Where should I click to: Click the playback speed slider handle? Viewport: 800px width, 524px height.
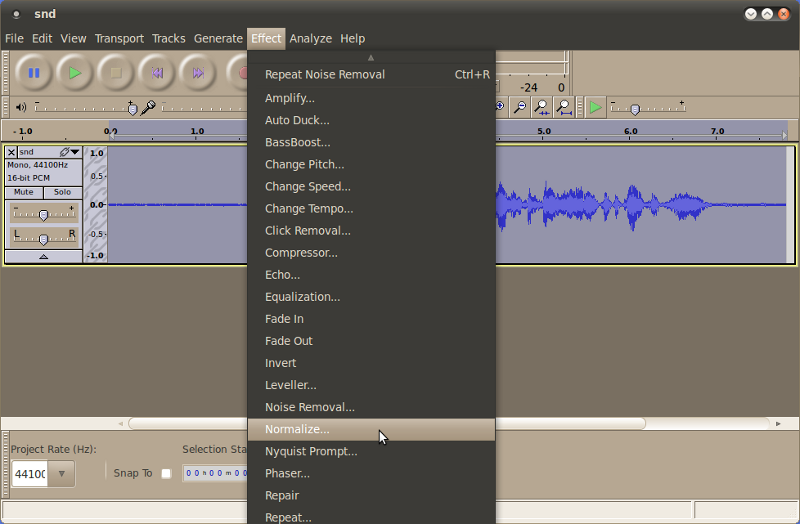pyautogui.click(x=635, y=109)
